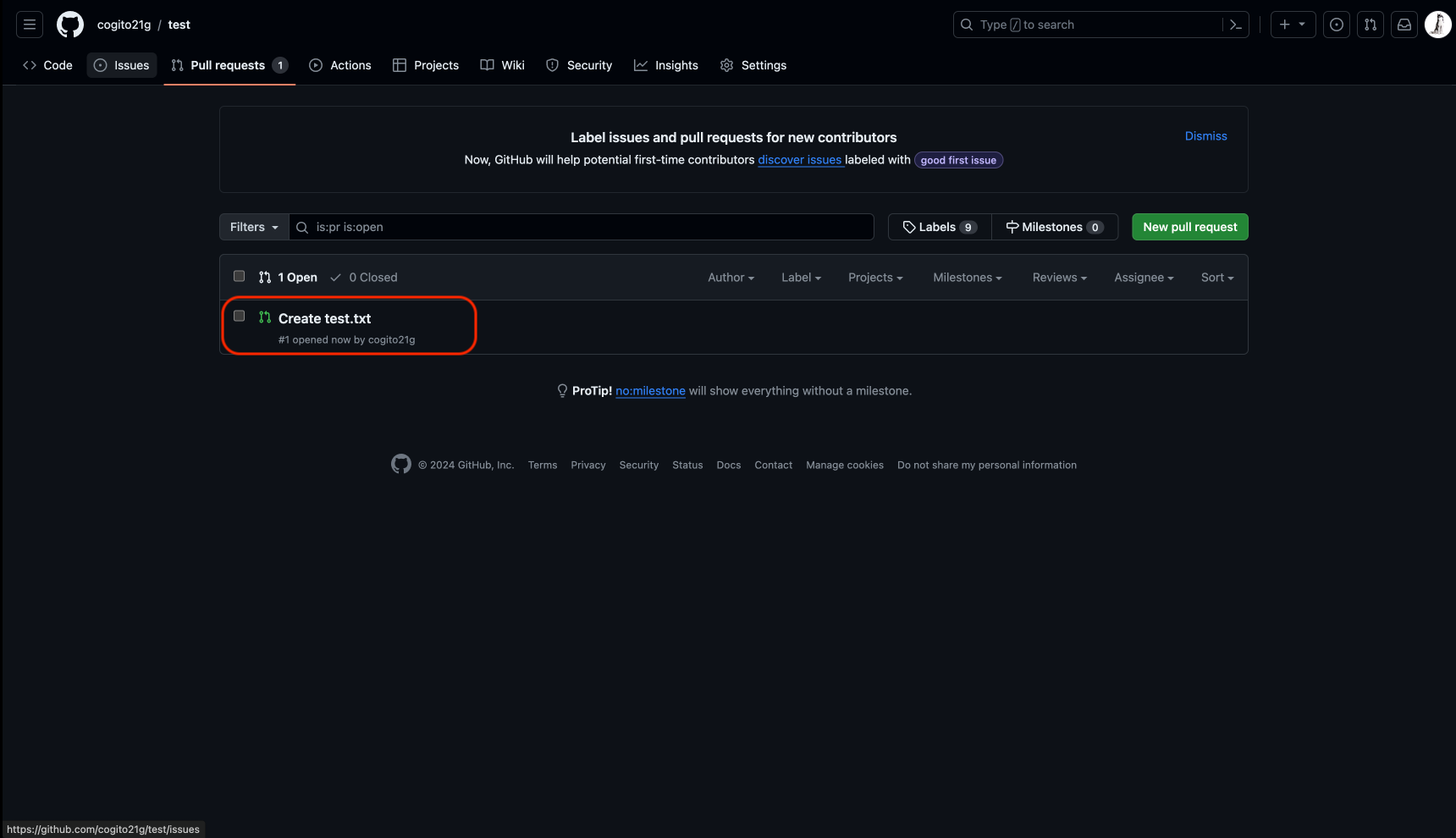Go to GitHub home via Octocat logo
This screenshot has height=838, width=1456.
[x=70, y=25]
